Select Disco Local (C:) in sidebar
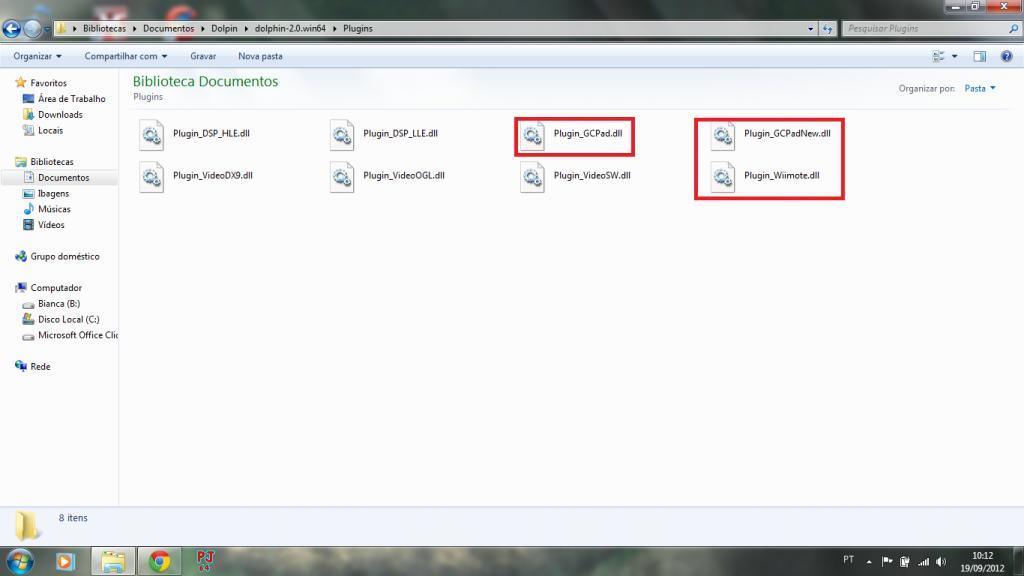 (69, 319)
